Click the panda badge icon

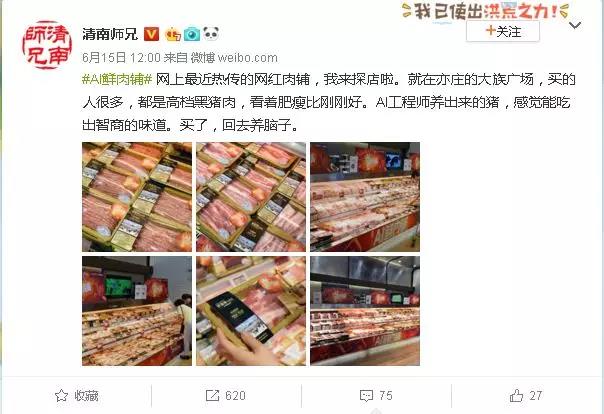pyautogui.click(x=211, y=34)
